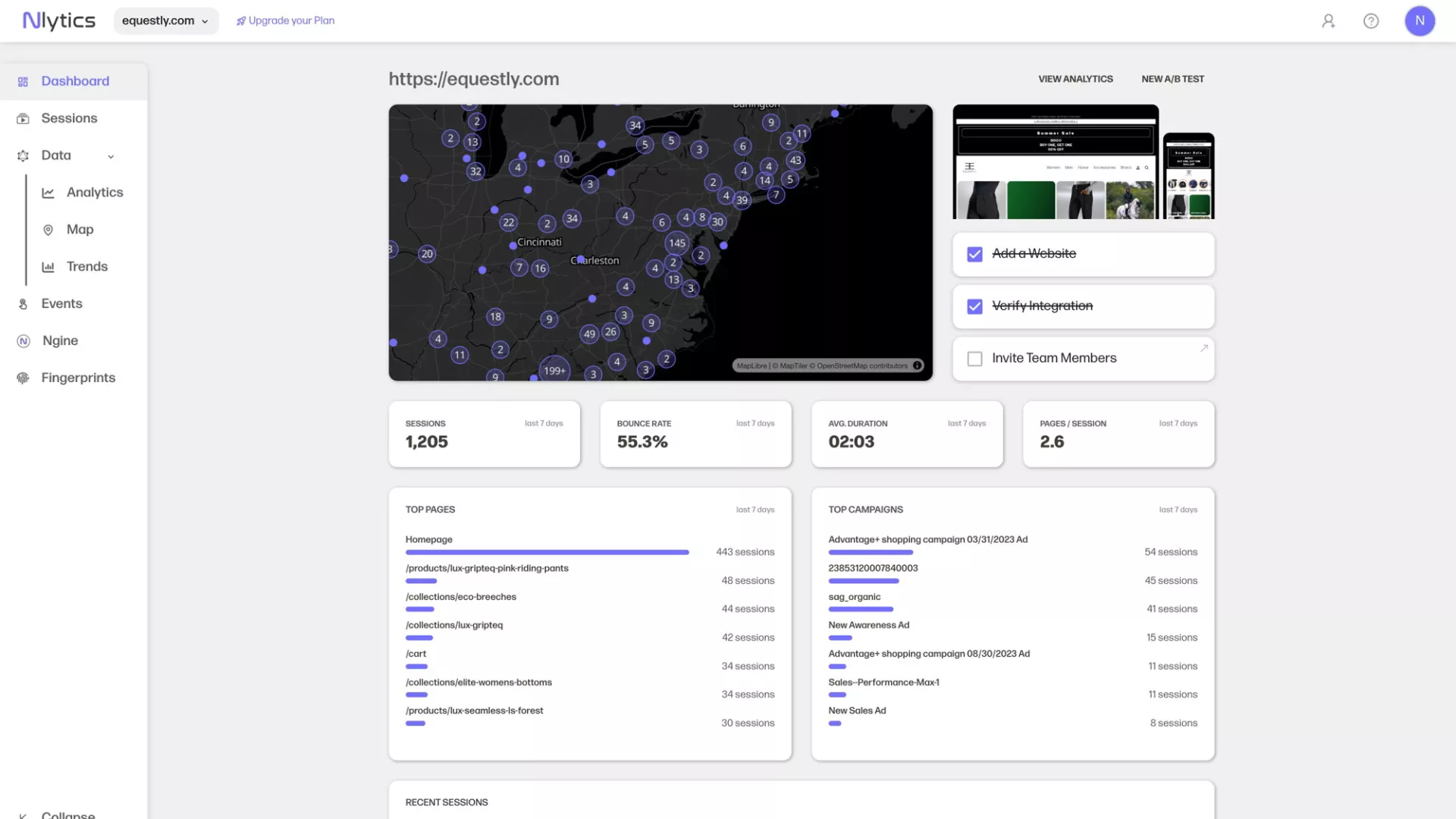Uncheck the Verify Integration checkbox
Viewport: 1456px width, 819px height.
coord(974,306)
